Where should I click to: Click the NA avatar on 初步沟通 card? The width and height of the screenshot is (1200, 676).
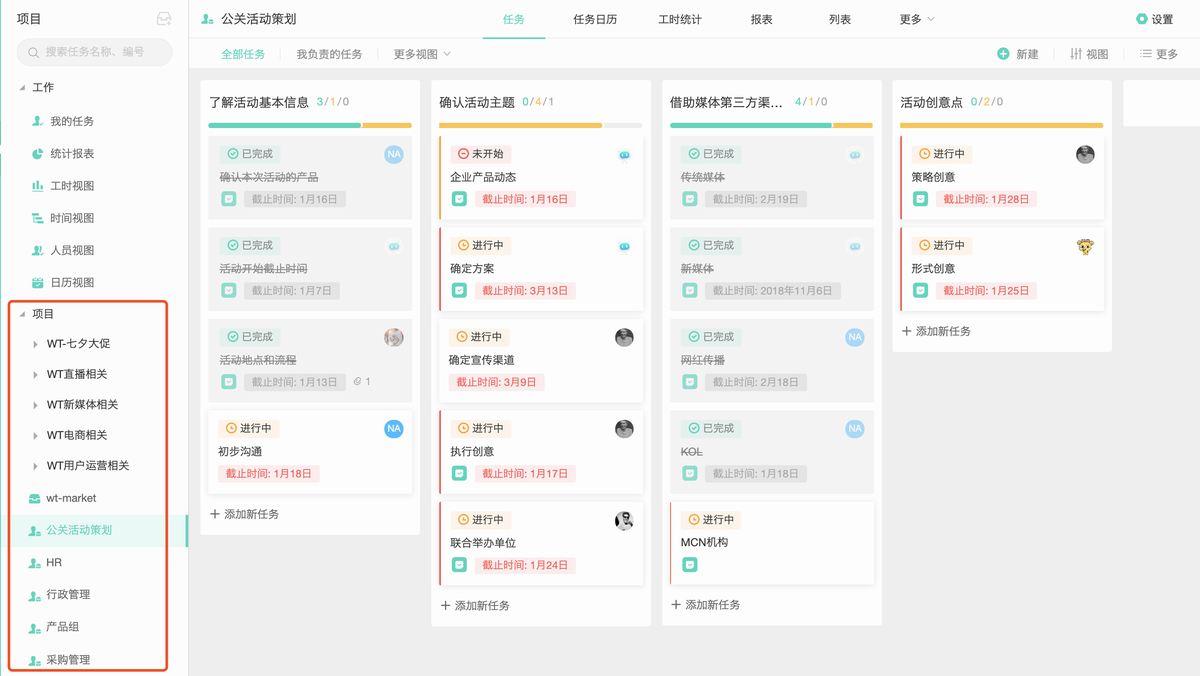coord(394,429)
